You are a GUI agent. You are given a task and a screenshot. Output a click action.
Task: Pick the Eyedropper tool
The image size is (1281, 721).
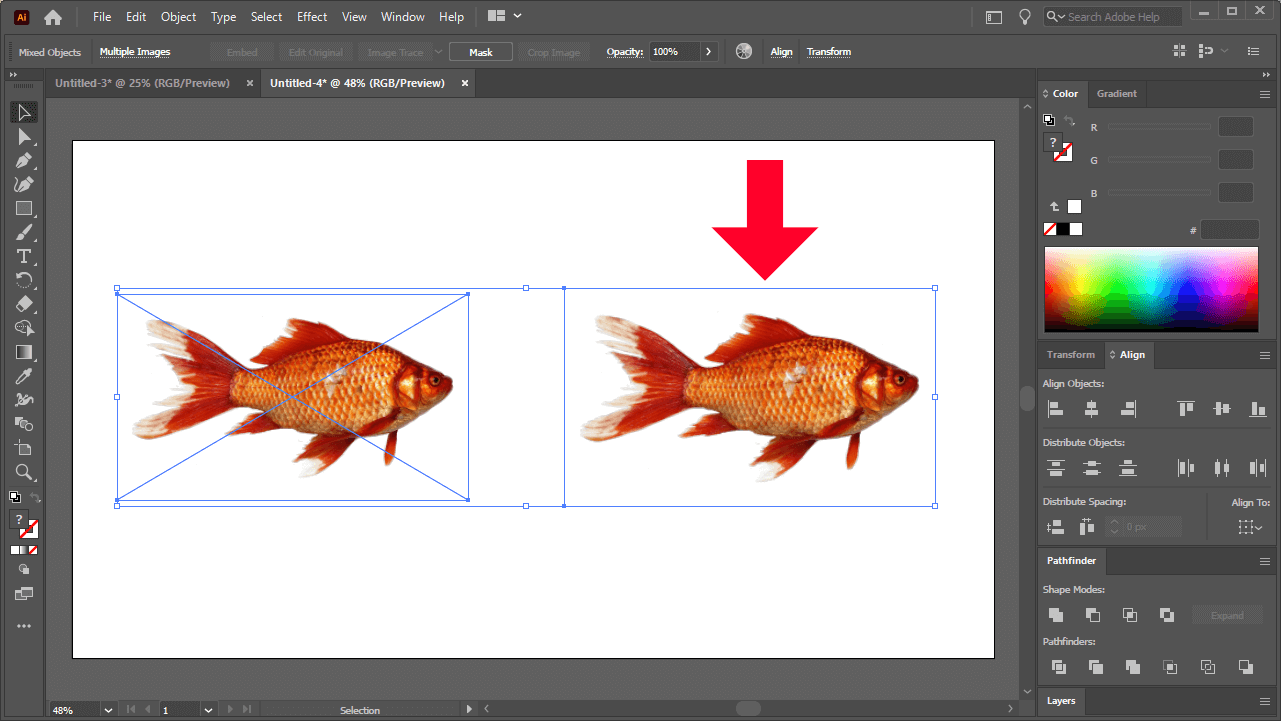click(24, 376)
